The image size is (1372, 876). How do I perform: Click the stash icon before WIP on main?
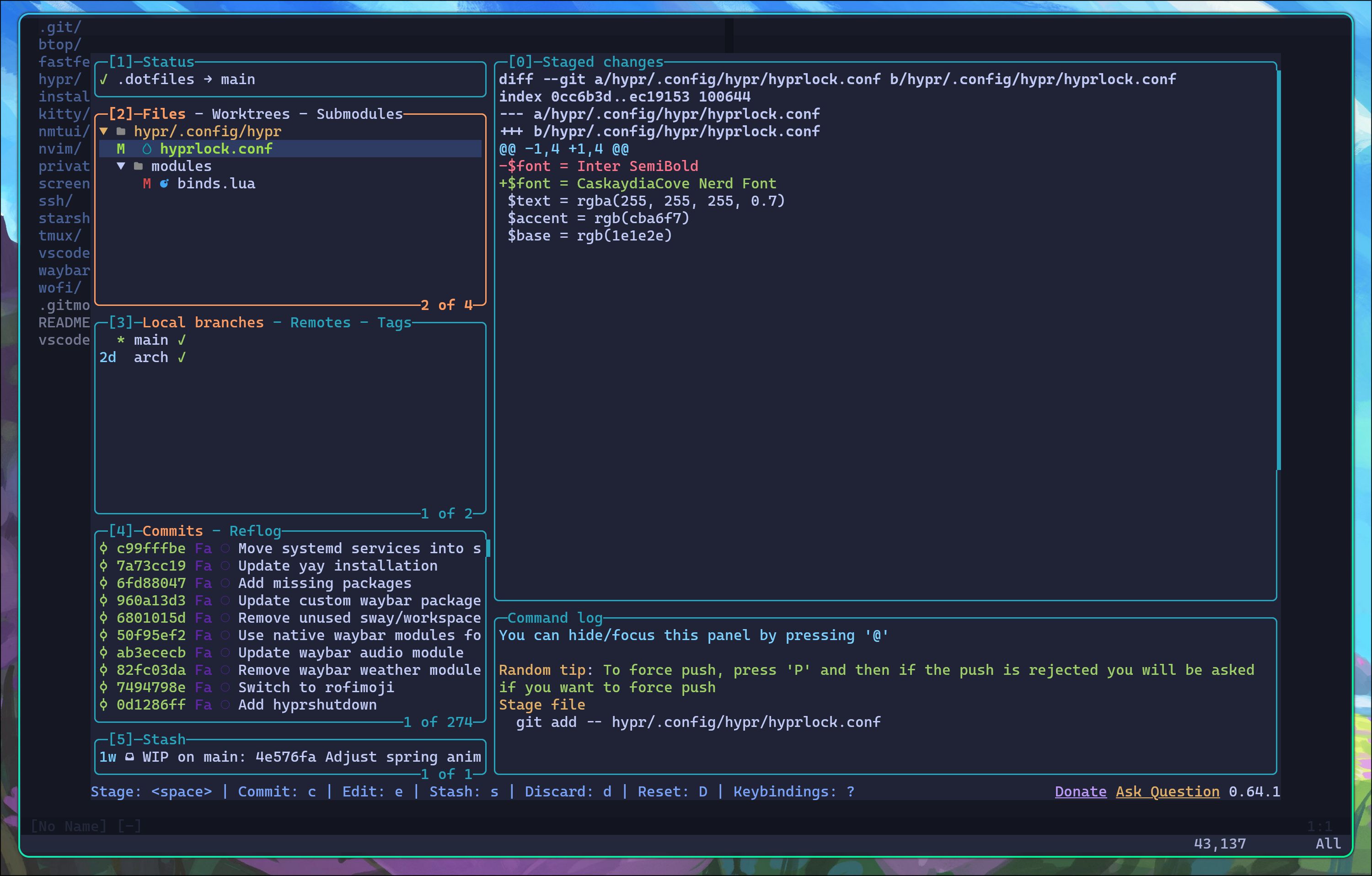click(130, 757)
